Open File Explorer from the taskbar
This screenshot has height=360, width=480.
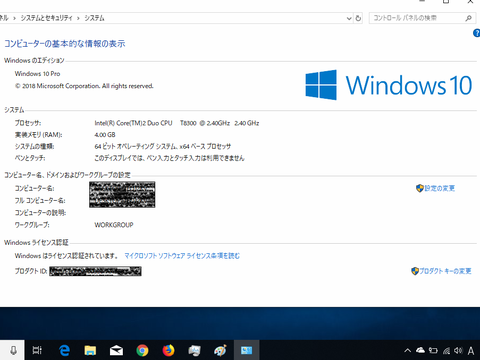coord(90,350)
